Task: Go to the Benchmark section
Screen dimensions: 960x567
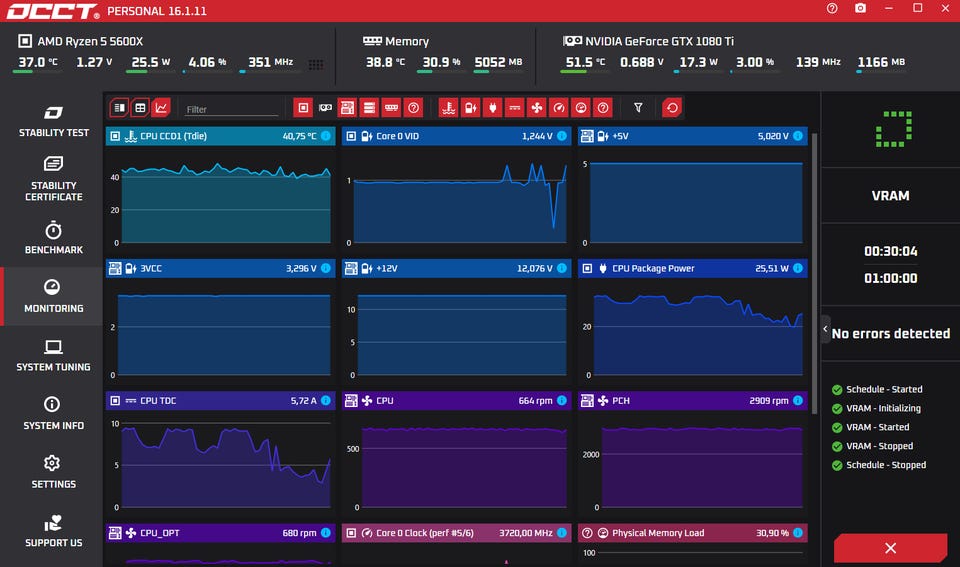Action: click(53, 238)
